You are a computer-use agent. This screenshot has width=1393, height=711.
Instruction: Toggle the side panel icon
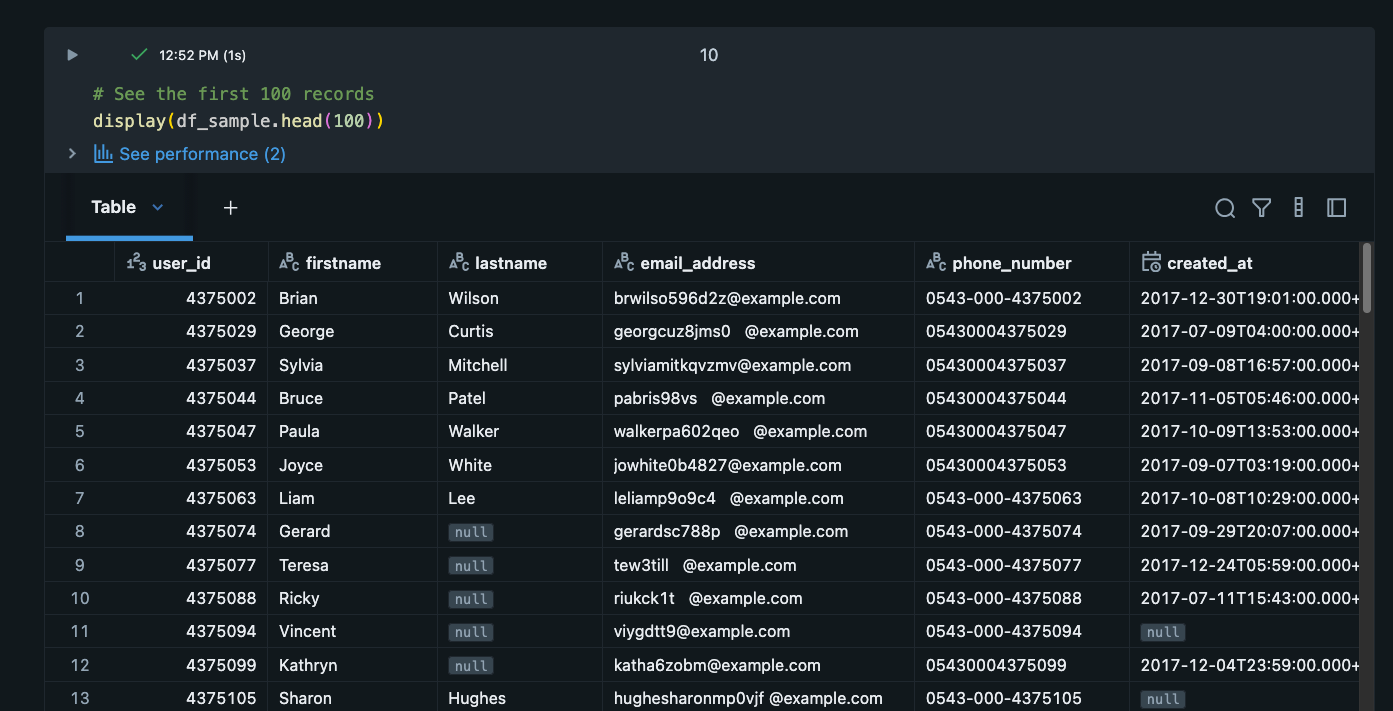pyautogui.click(x=1336, y=207)
